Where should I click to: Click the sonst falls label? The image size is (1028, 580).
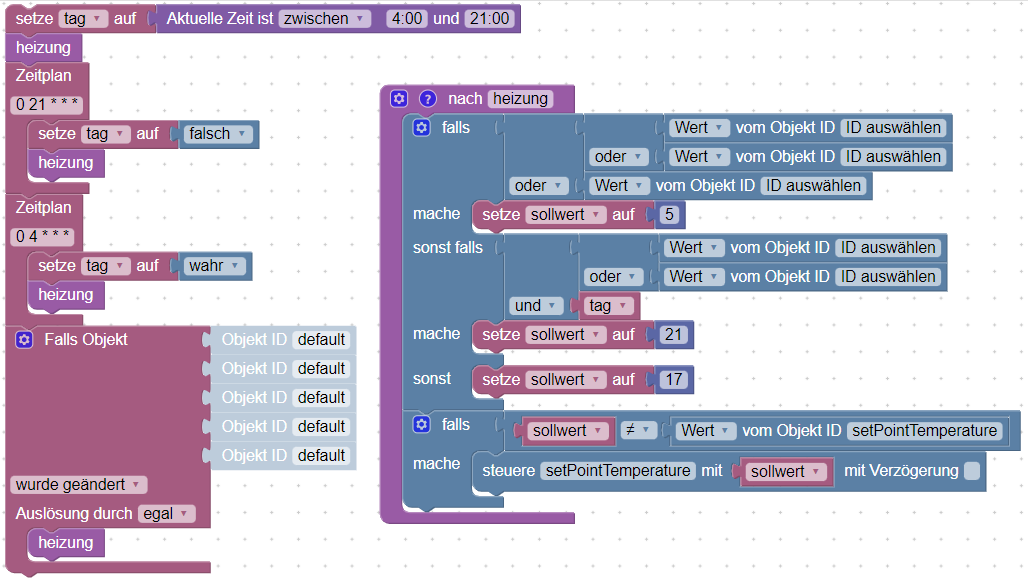coord(448,248)
